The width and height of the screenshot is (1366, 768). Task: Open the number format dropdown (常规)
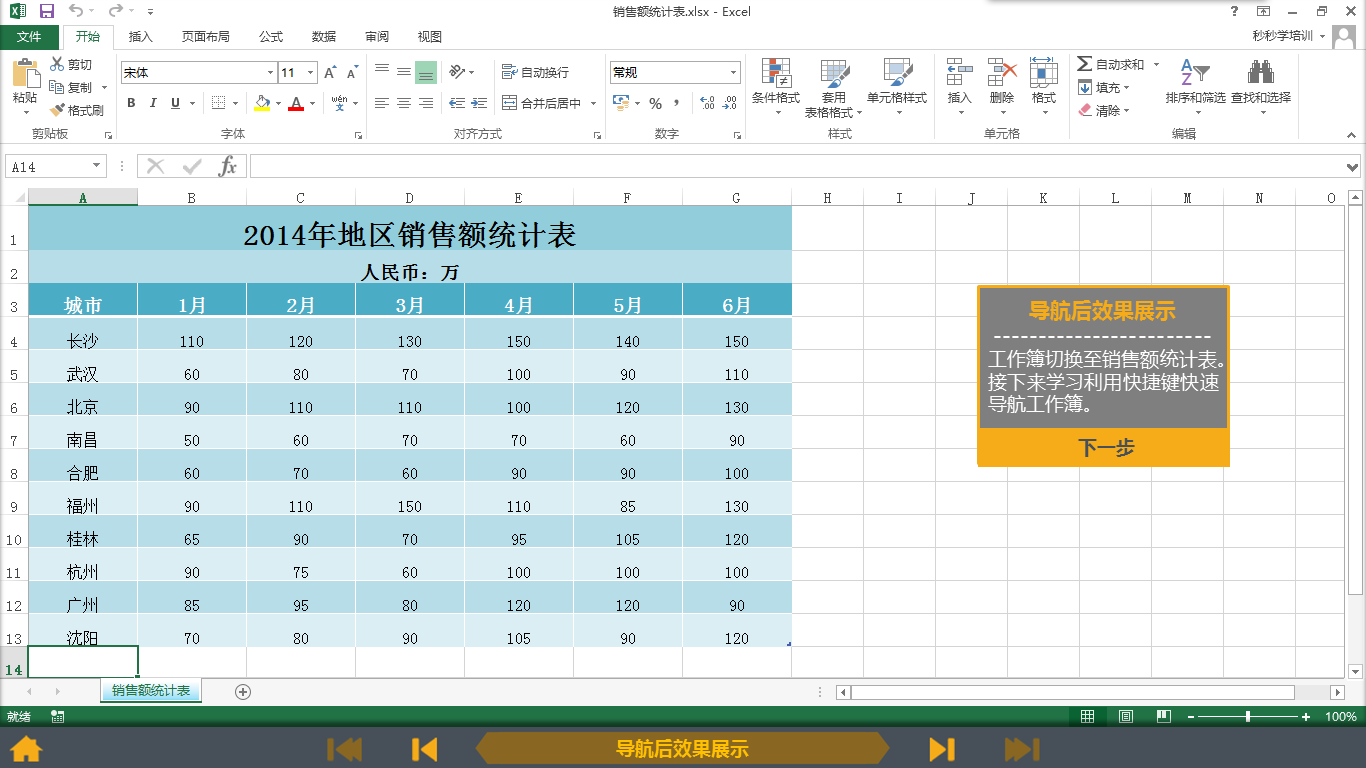pyautogui.click(x=733, y=73)
